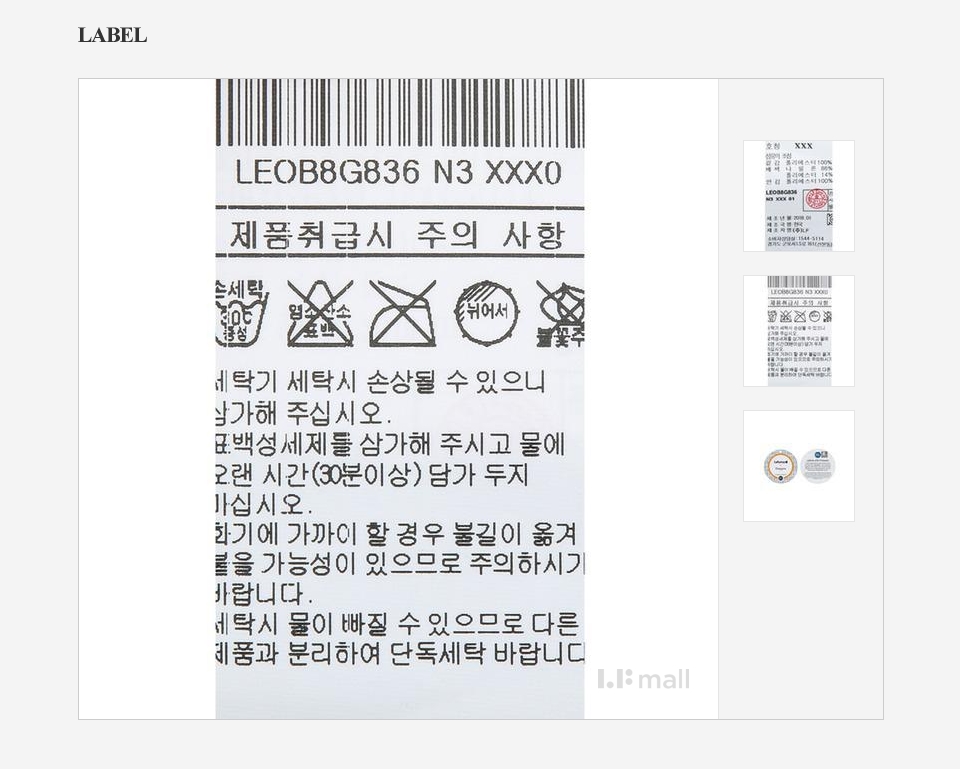Select the fiber composition label thumbnail
Viewport: 960px width, 769px height.
(x=798, y=196)
